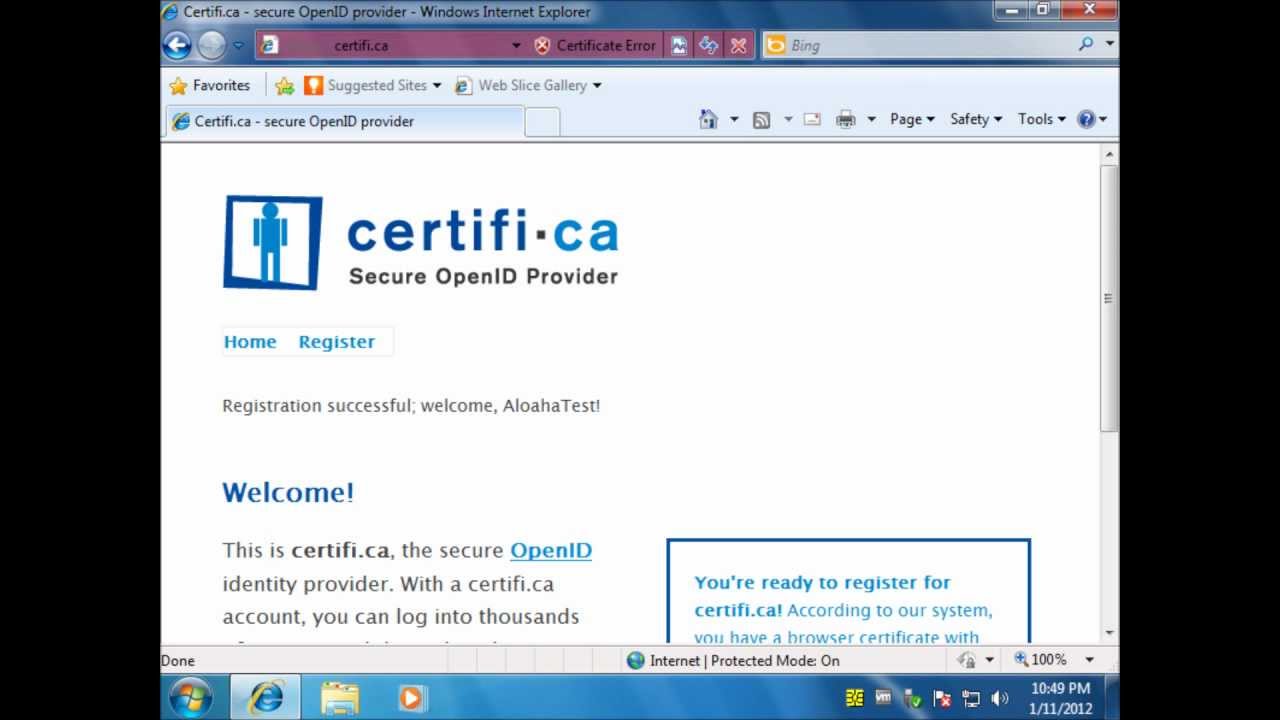Click the vertical scrollbar thumb
The height and width of the screenshot is (720, 1280).
pos(1109,298)
